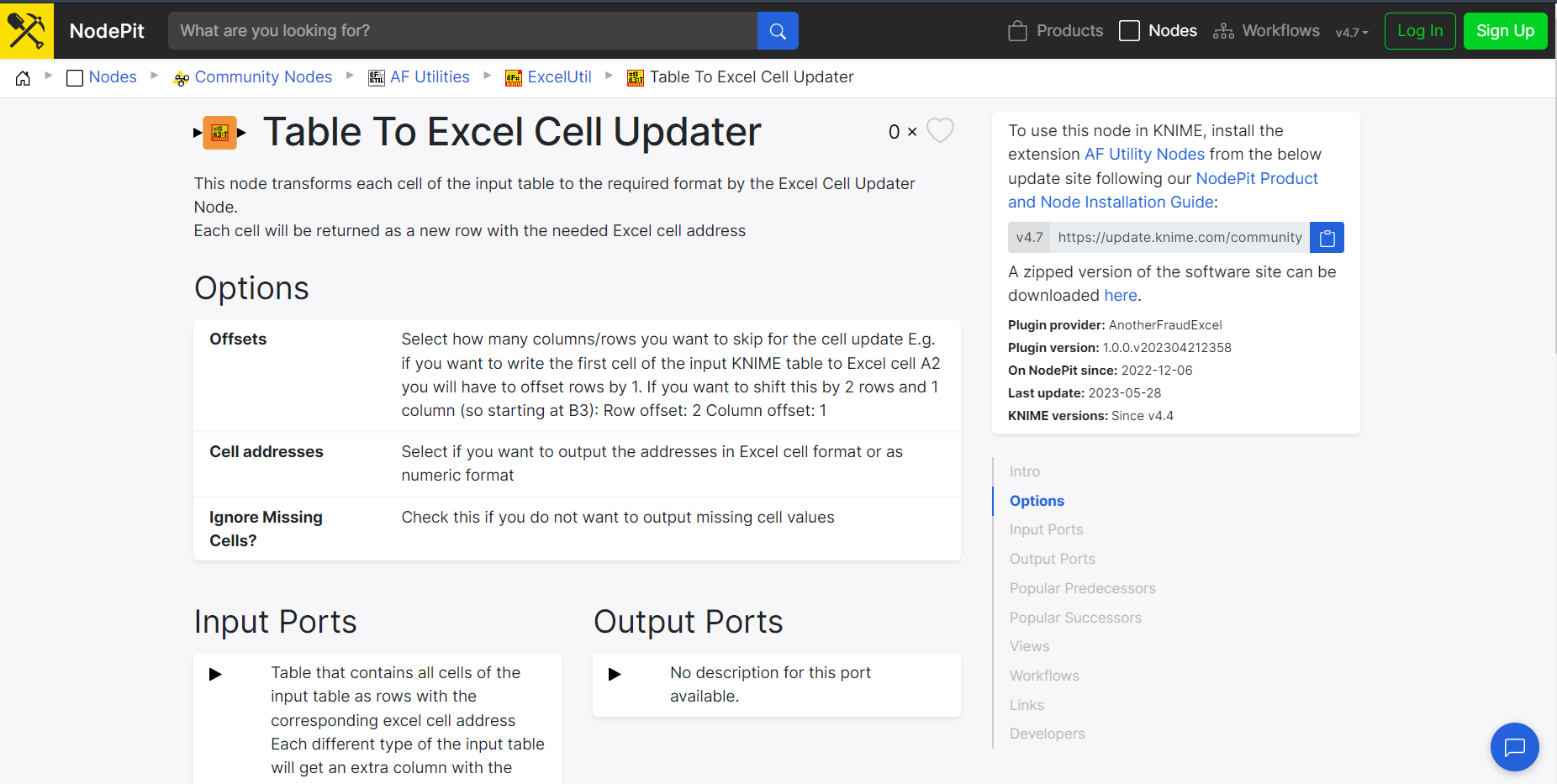Open the v4.7 version dropdown

[1352, 33]
